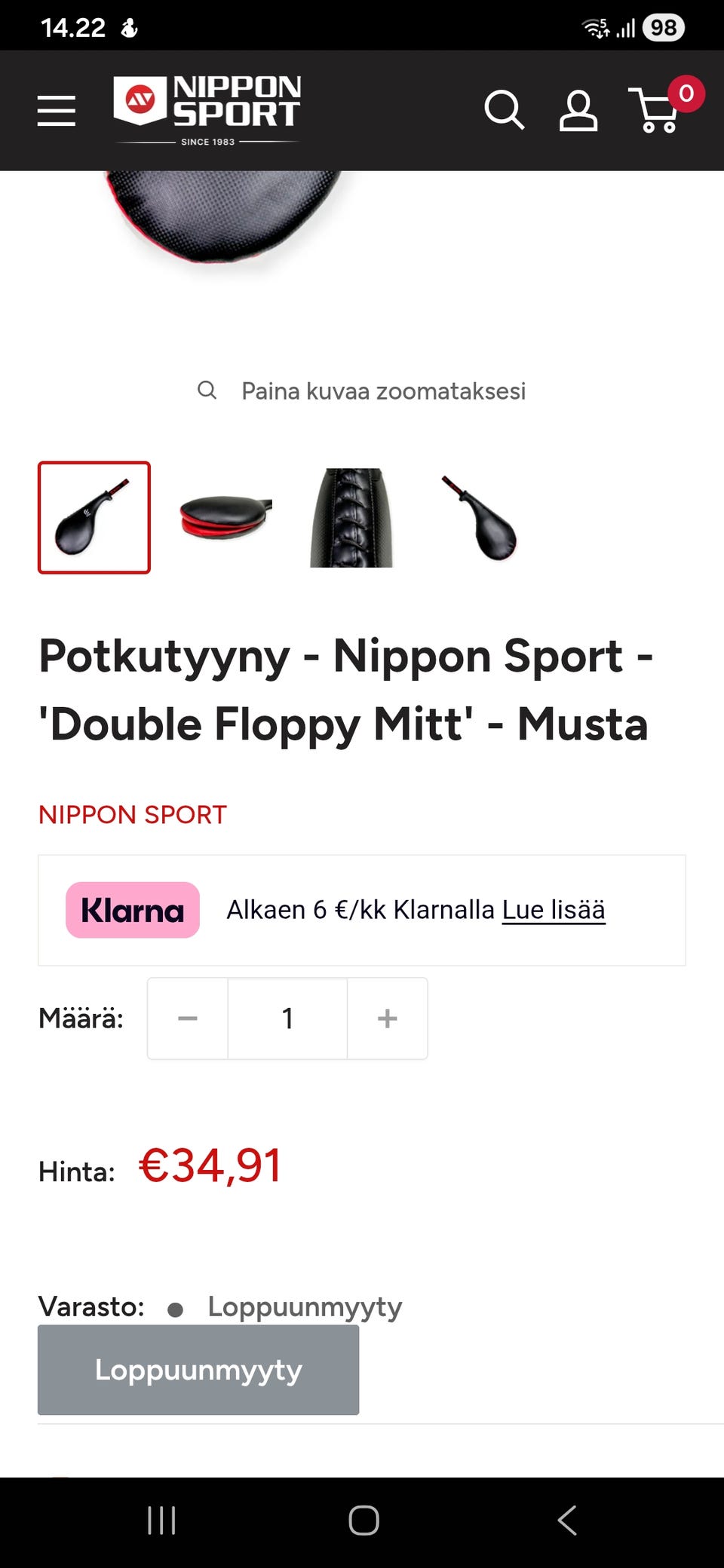The width and height of the screenshot is (724, 1568).
Task: Tap the pink Klarna badge
Action: click(133, 910)
